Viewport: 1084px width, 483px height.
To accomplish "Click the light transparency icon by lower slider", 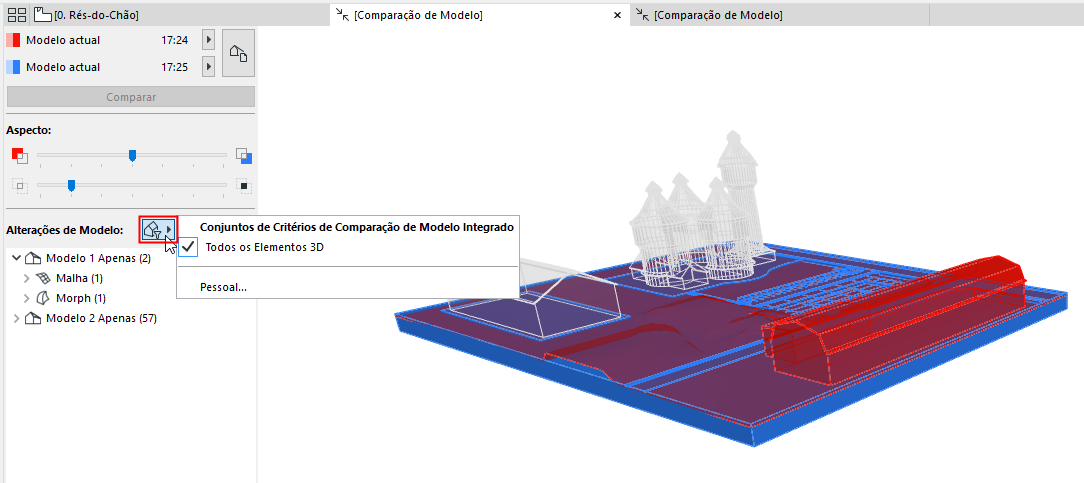I will point(19,185).
